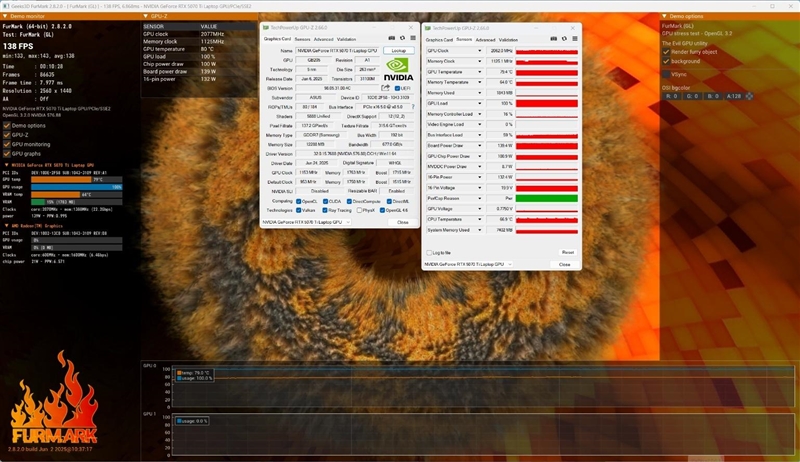The width and height of the screenshot is (800, 462).
Task: Uncheck Demo options in the Demo monitor
Action: 7,125
